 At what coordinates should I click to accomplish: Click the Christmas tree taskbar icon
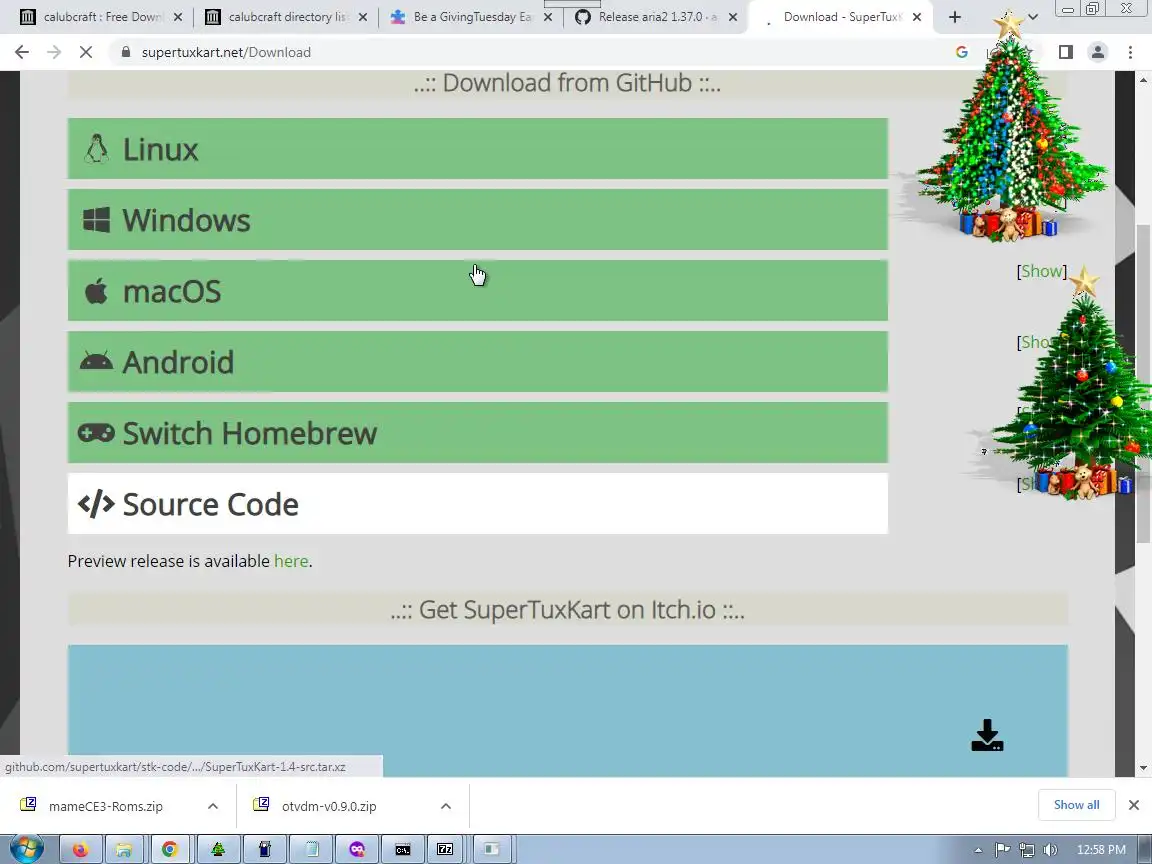217,849
